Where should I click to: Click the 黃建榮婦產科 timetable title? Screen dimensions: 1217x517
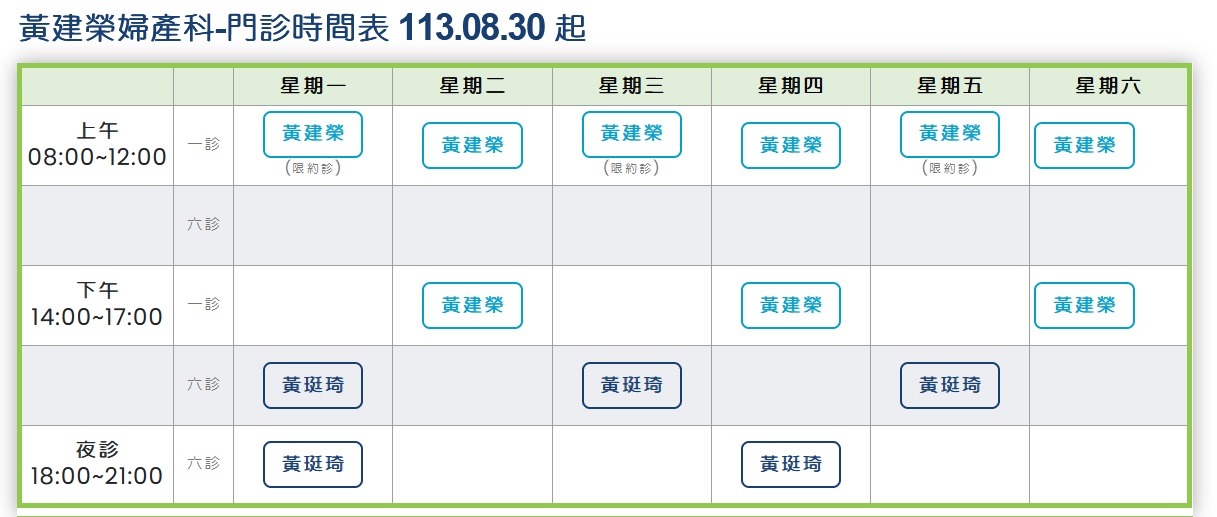[x=302, y=28]
